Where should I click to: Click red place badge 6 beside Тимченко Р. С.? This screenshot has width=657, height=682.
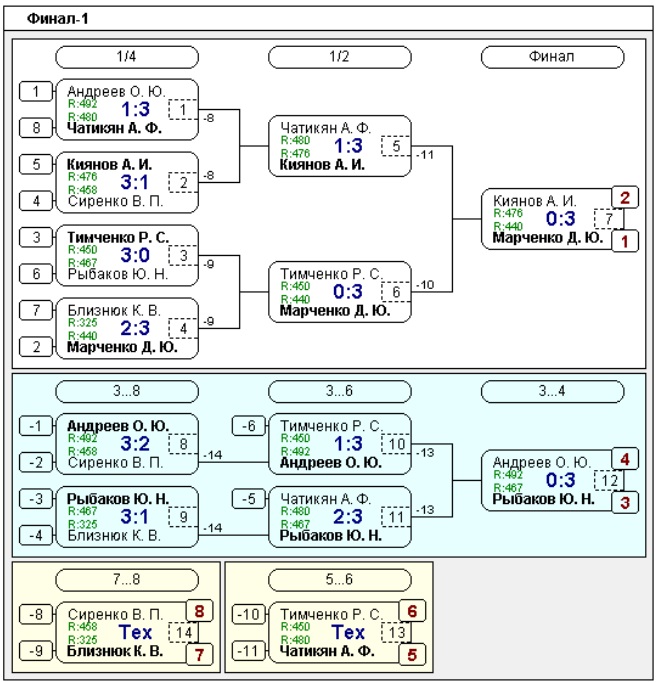click(412, 611)
